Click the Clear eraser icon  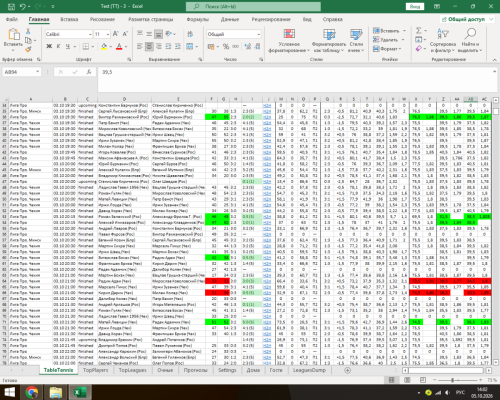click(x=419, y=49)
